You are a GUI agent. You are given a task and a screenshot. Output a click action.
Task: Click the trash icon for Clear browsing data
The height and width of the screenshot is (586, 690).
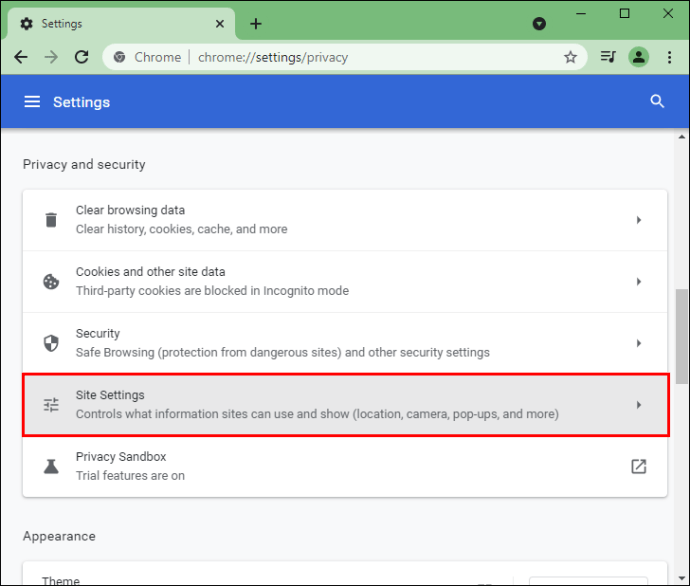point(51,220)
